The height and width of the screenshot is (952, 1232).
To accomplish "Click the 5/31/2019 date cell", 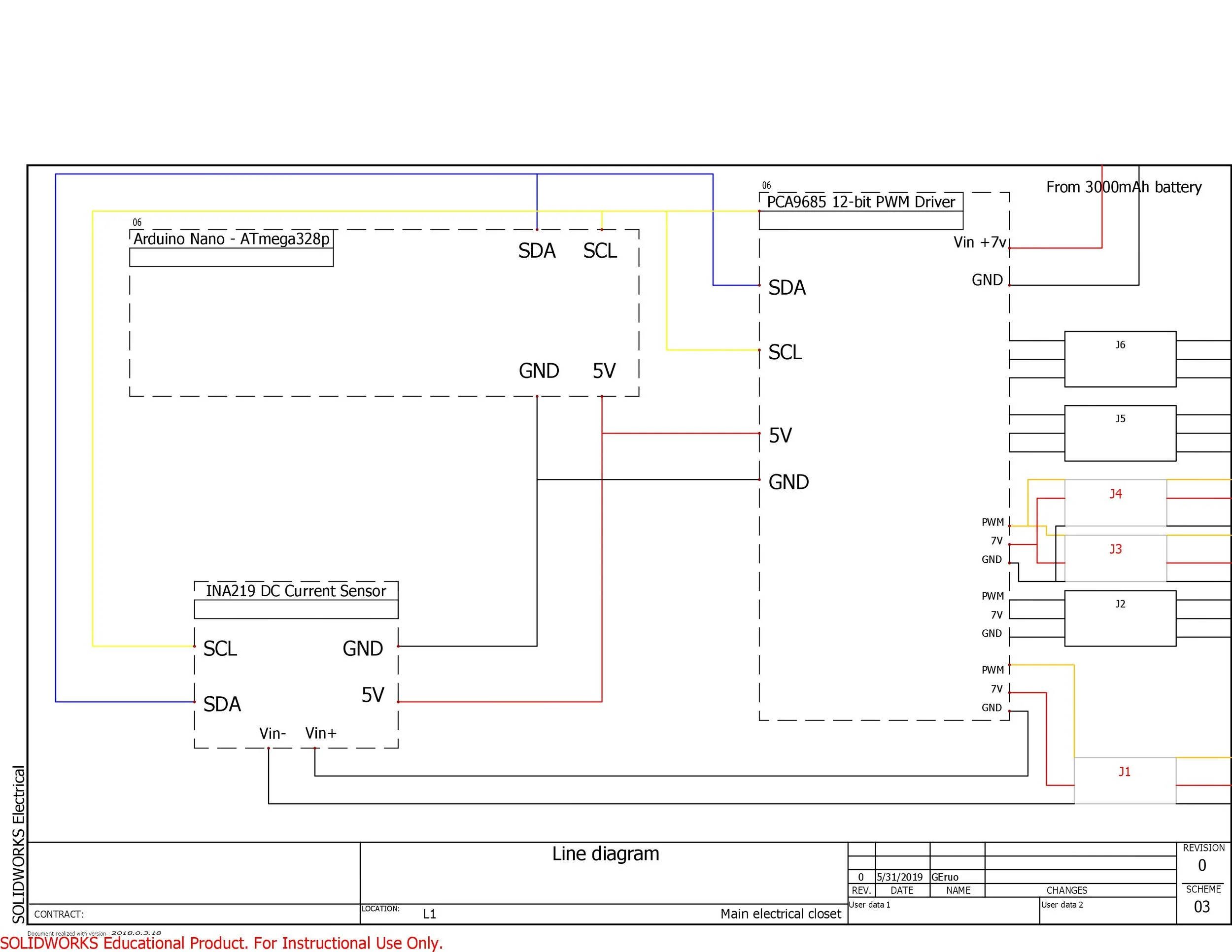I will (899, 877).
